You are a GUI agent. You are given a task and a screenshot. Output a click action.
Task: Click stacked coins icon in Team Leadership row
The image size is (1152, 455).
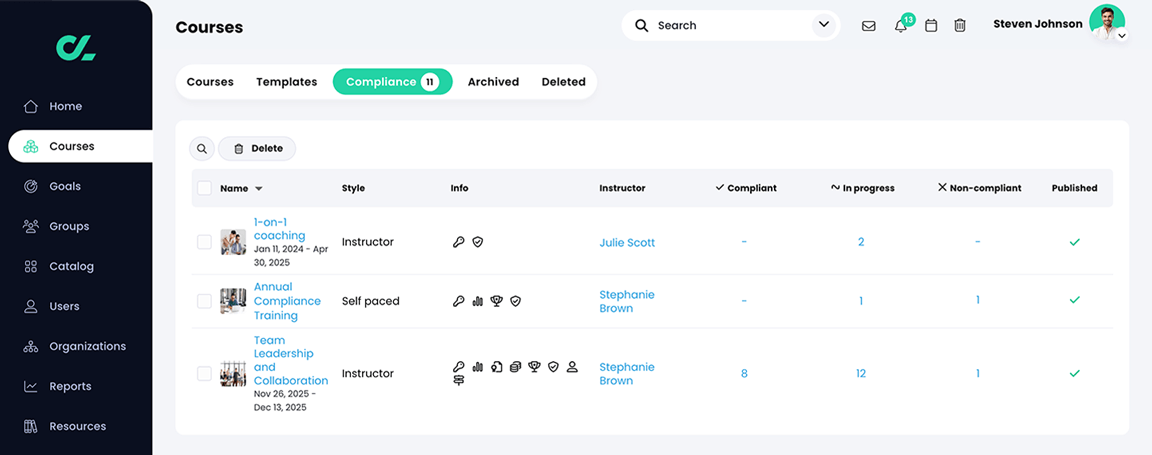[x=516, y=366]
